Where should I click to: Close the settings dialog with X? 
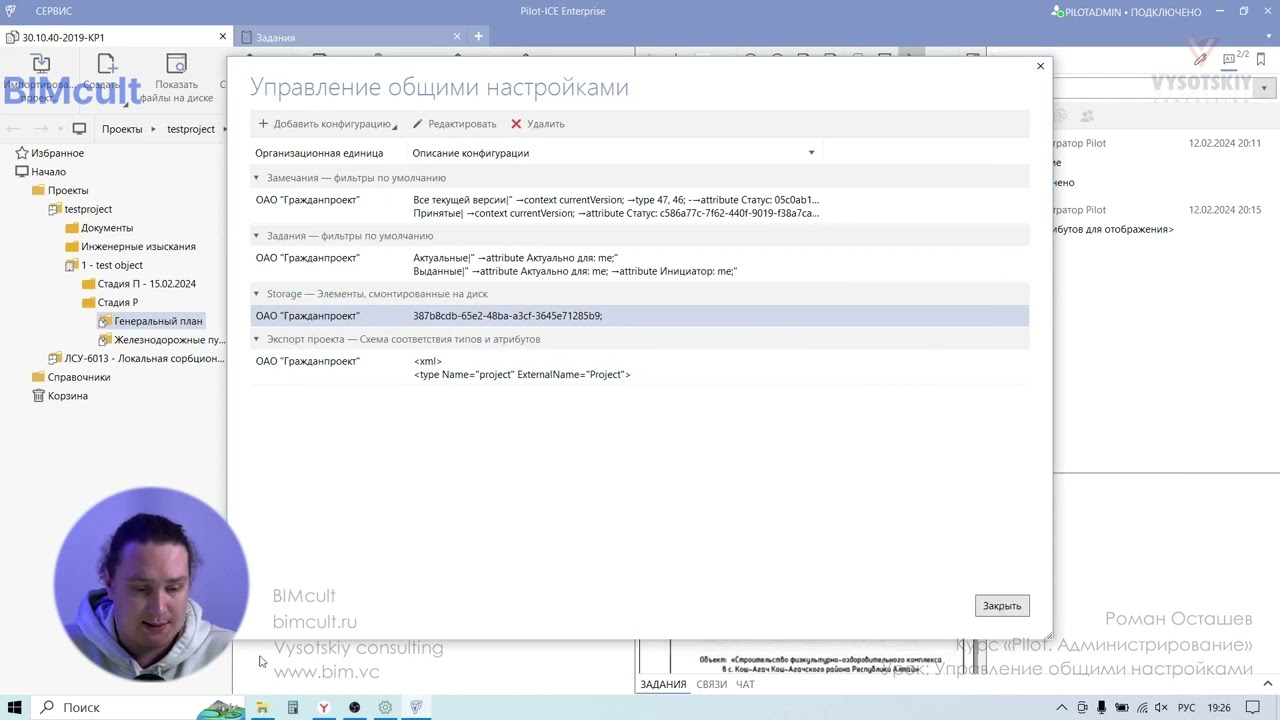tap(1040, 66)
